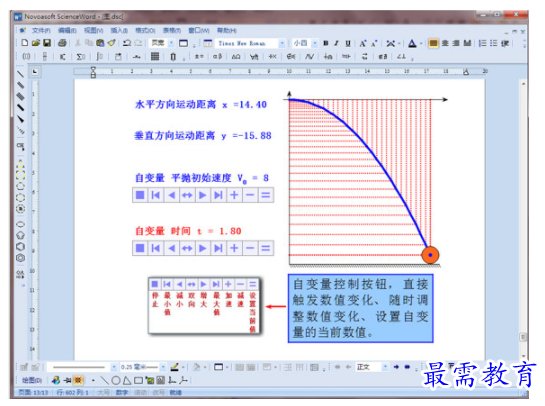Click the line color pen swatch
545x406 pixels.
click(x=175, y=367)
